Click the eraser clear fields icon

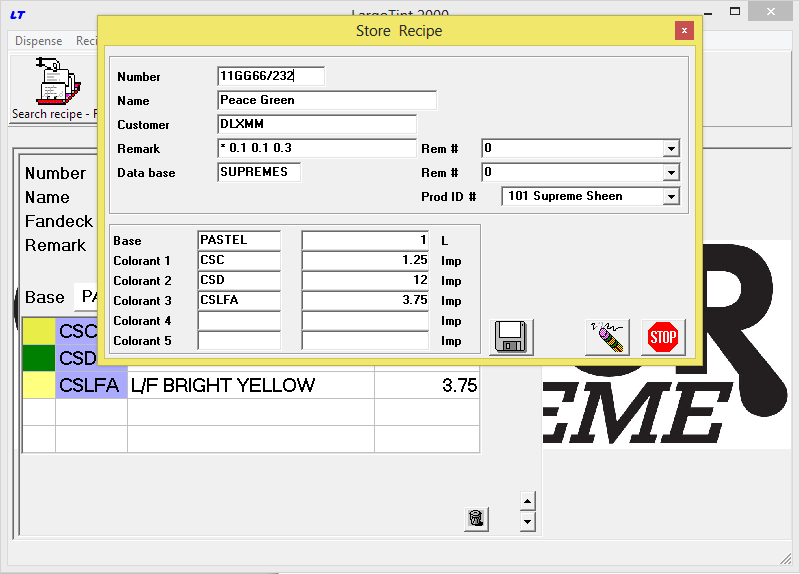coord(607,337)
